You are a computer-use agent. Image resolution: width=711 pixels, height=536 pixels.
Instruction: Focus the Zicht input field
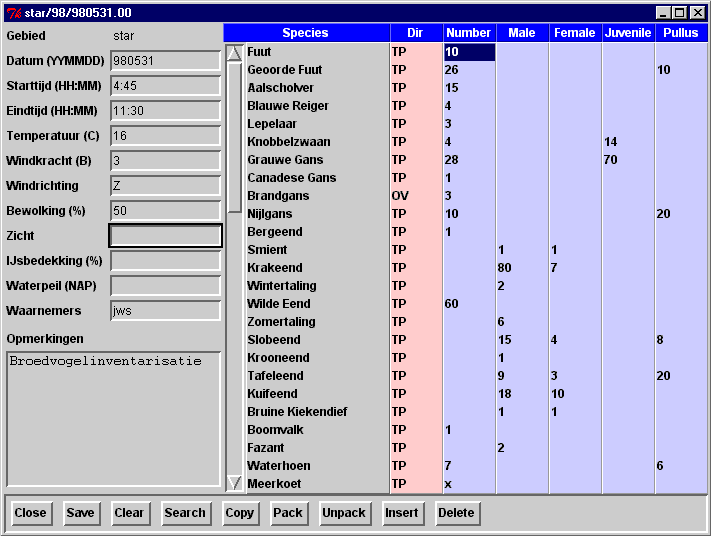(x=165, y=236)
